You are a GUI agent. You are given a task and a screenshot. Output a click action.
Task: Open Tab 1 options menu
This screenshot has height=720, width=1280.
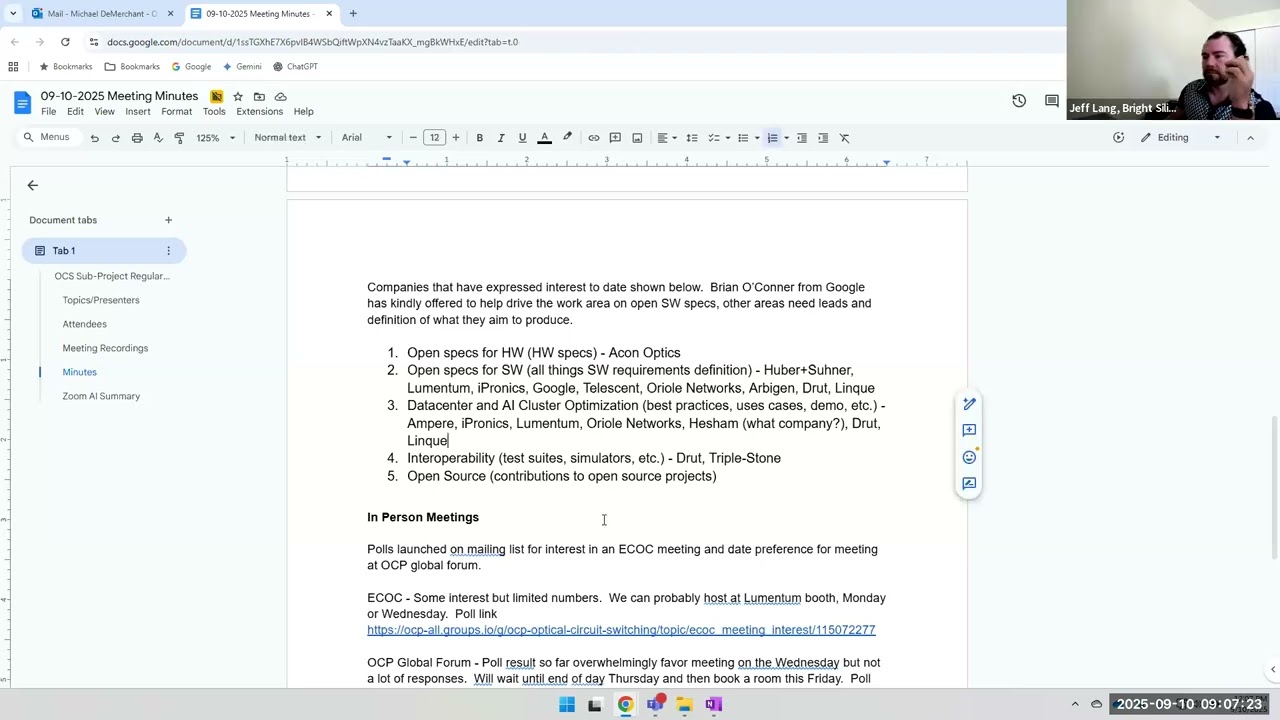click(168, 251)
